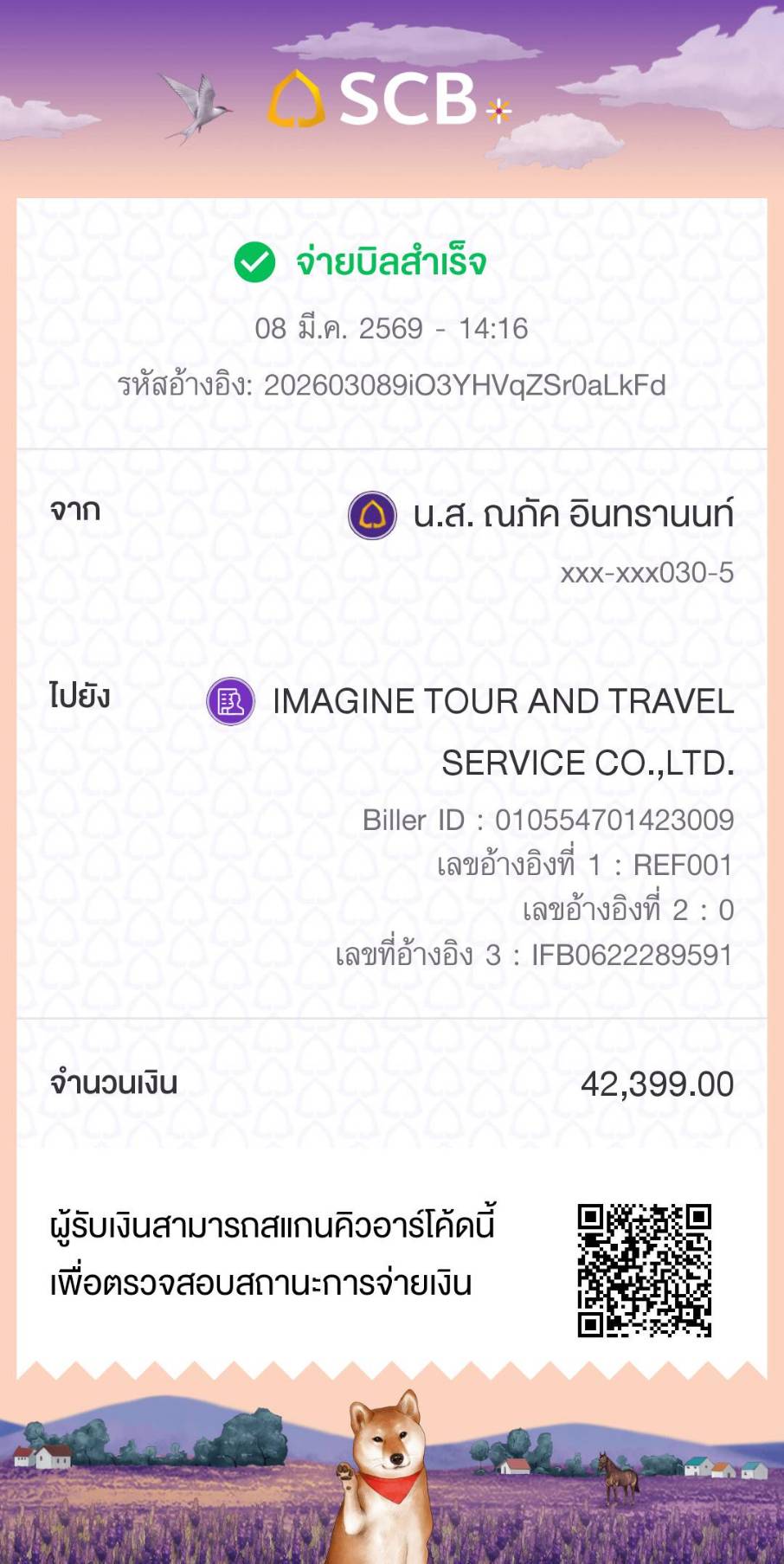Click the green success checkmark icon
The width and height of the screenshot is (784, 1564).
tap(254, 262)
